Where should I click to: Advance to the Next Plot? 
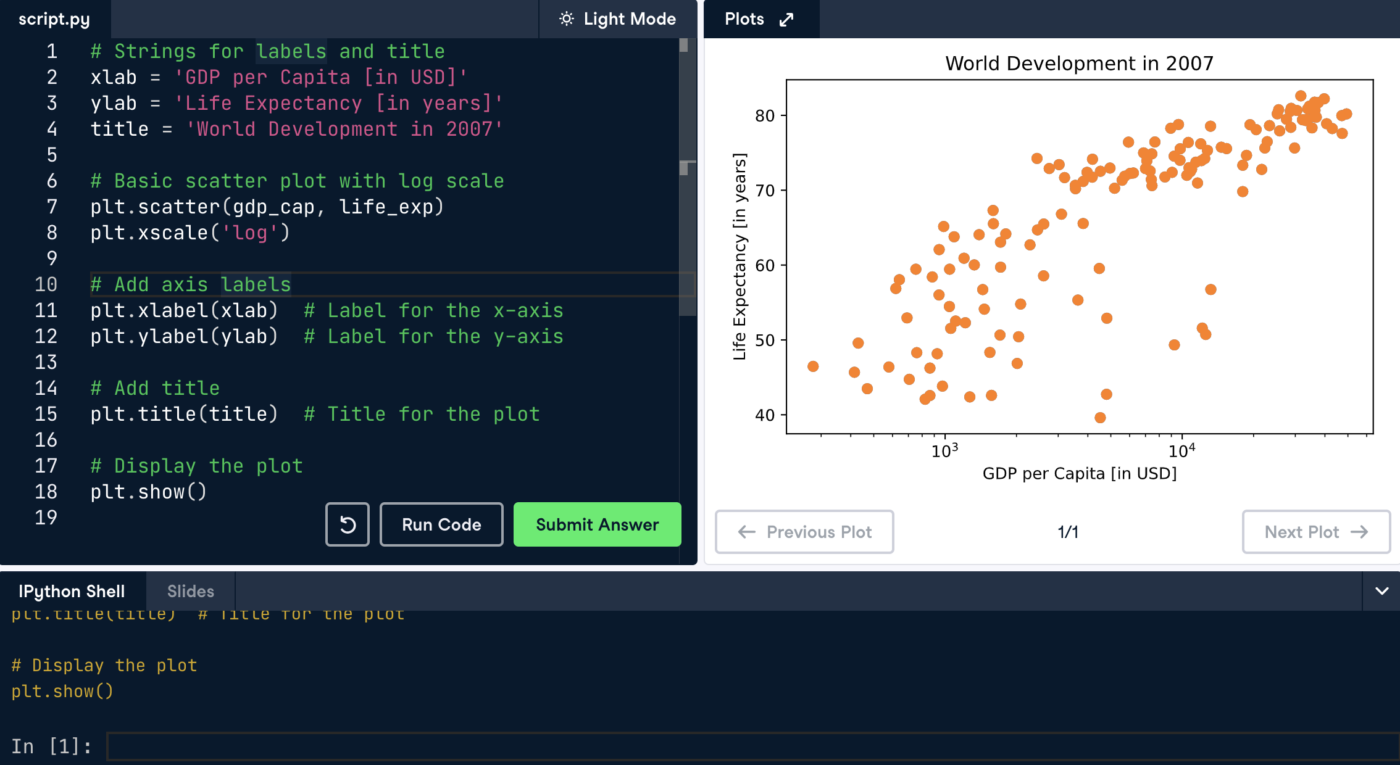coord(1315,532)
